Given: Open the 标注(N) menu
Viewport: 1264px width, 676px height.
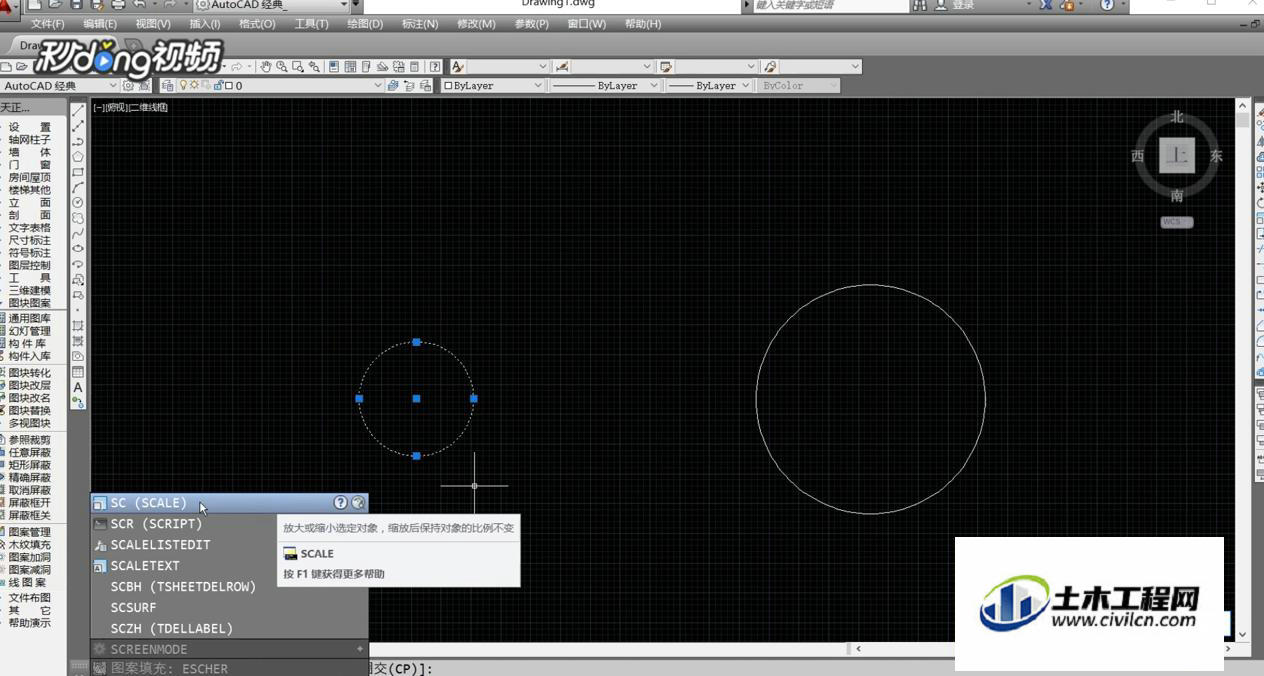Looking at the screenshot, I should [420, 24].
